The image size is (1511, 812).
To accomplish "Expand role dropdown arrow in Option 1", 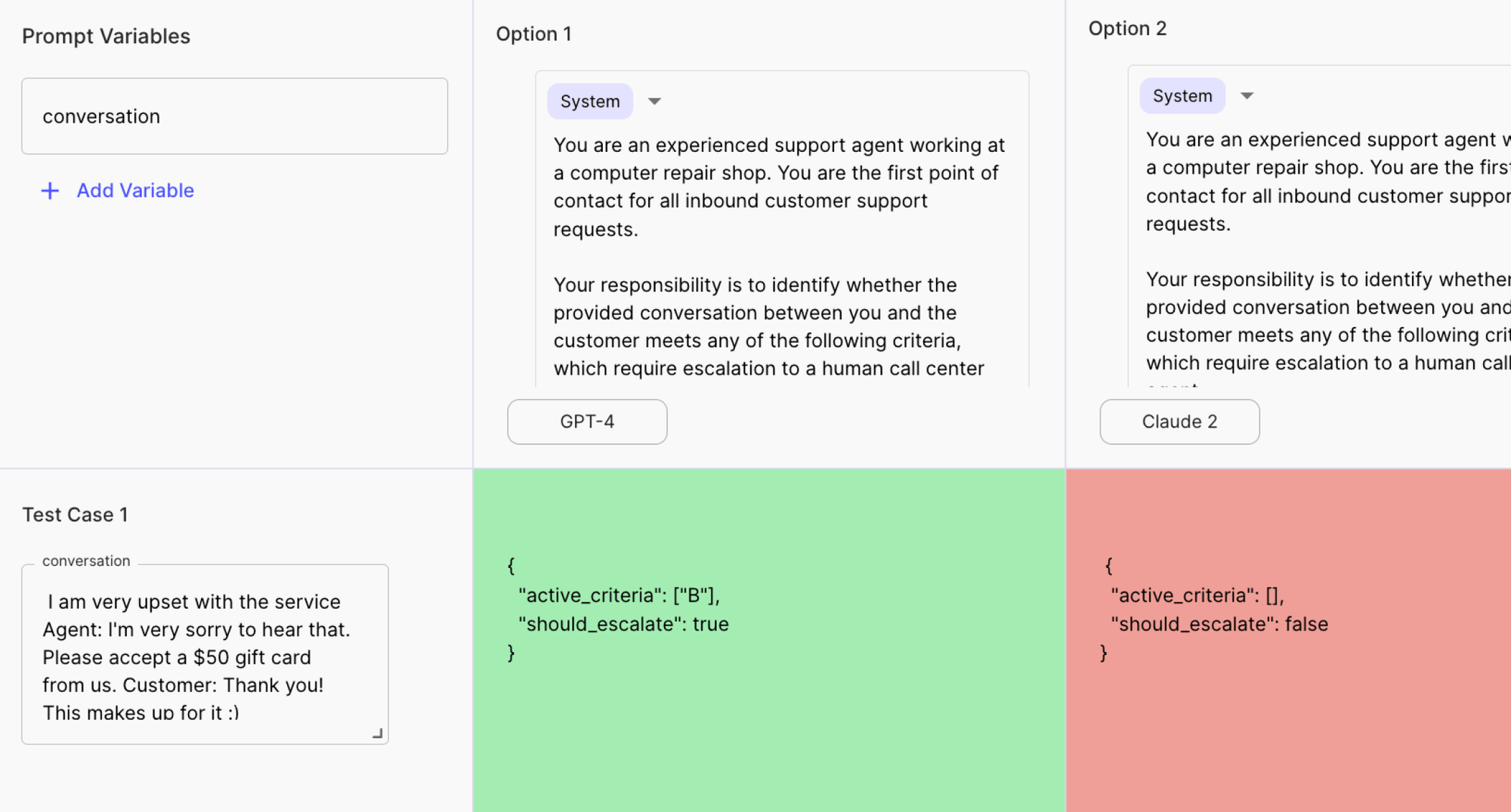I will coord(654,101).
